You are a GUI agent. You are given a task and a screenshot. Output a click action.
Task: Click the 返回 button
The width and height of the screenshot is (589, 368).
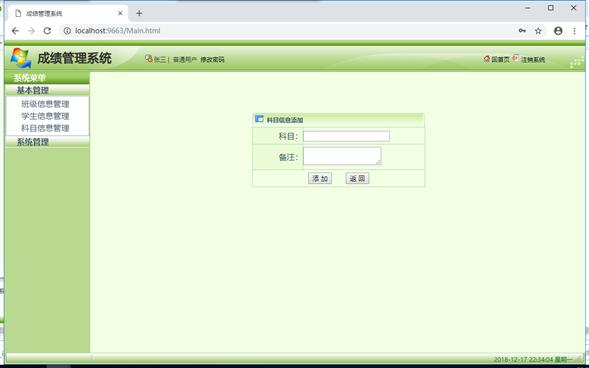click(x=357, y=178)
